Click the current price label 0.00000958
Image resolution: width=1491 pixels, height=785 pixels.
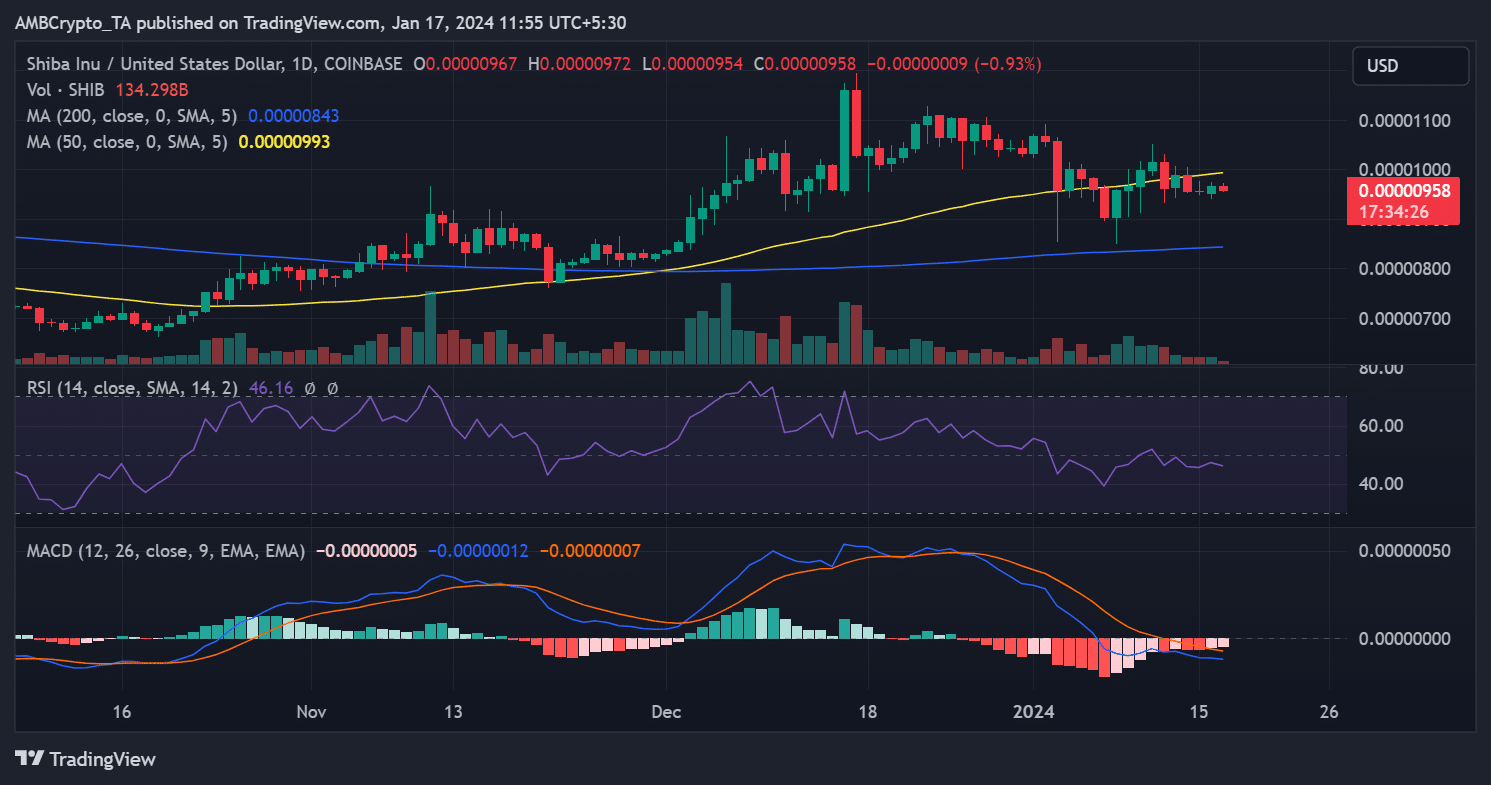[x=1403, y=190]
